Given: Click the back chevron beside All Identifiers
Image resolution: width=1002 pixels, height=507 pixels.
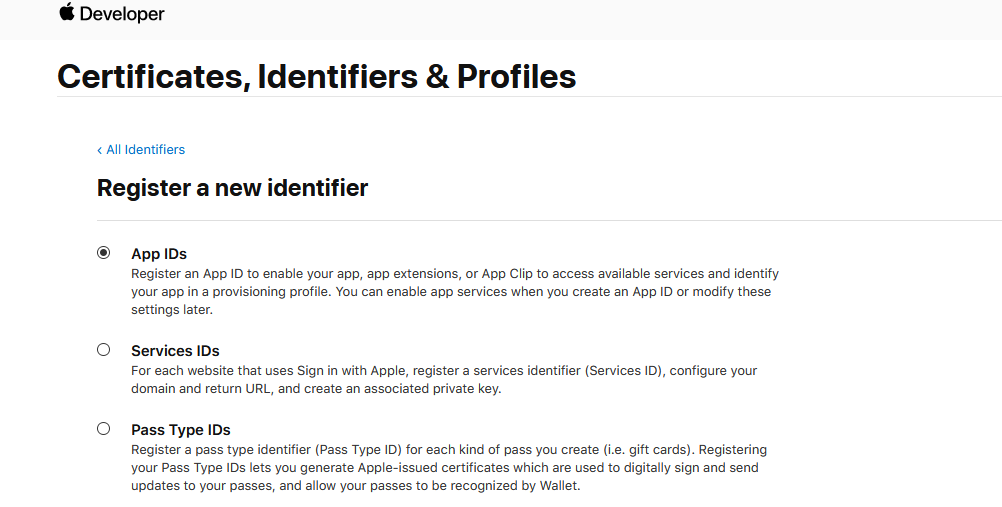Looking at the screenshot, I should [x=100, y=150].
